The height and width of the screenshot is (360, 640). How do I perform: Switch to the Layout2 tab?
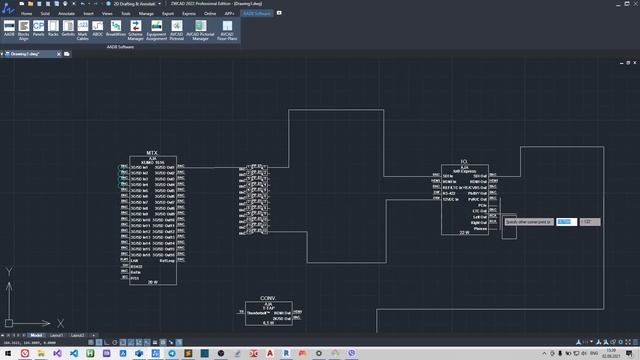pyautogui.click(x=78, y=336)
